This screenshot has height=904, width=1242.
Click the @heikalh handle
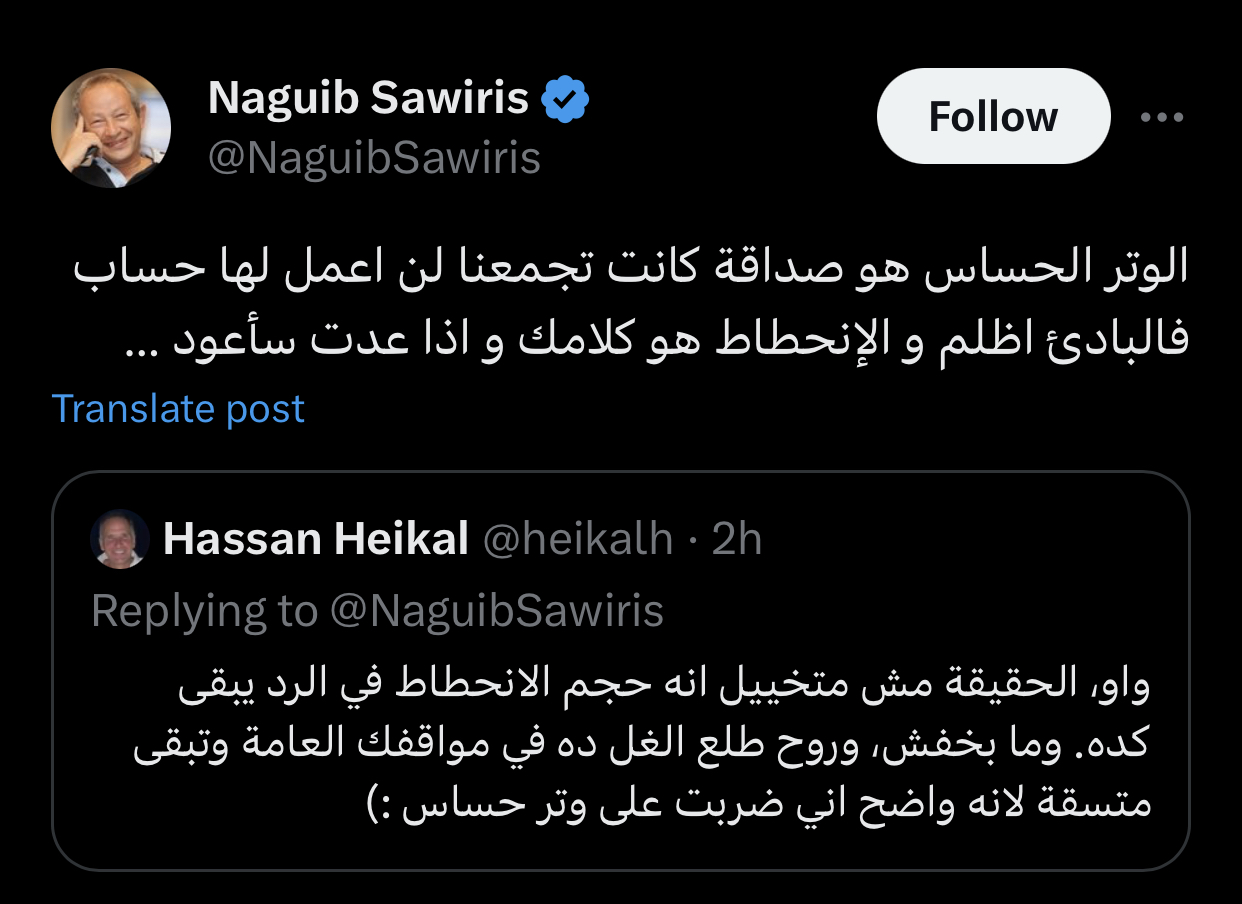[x=577, y=540]
